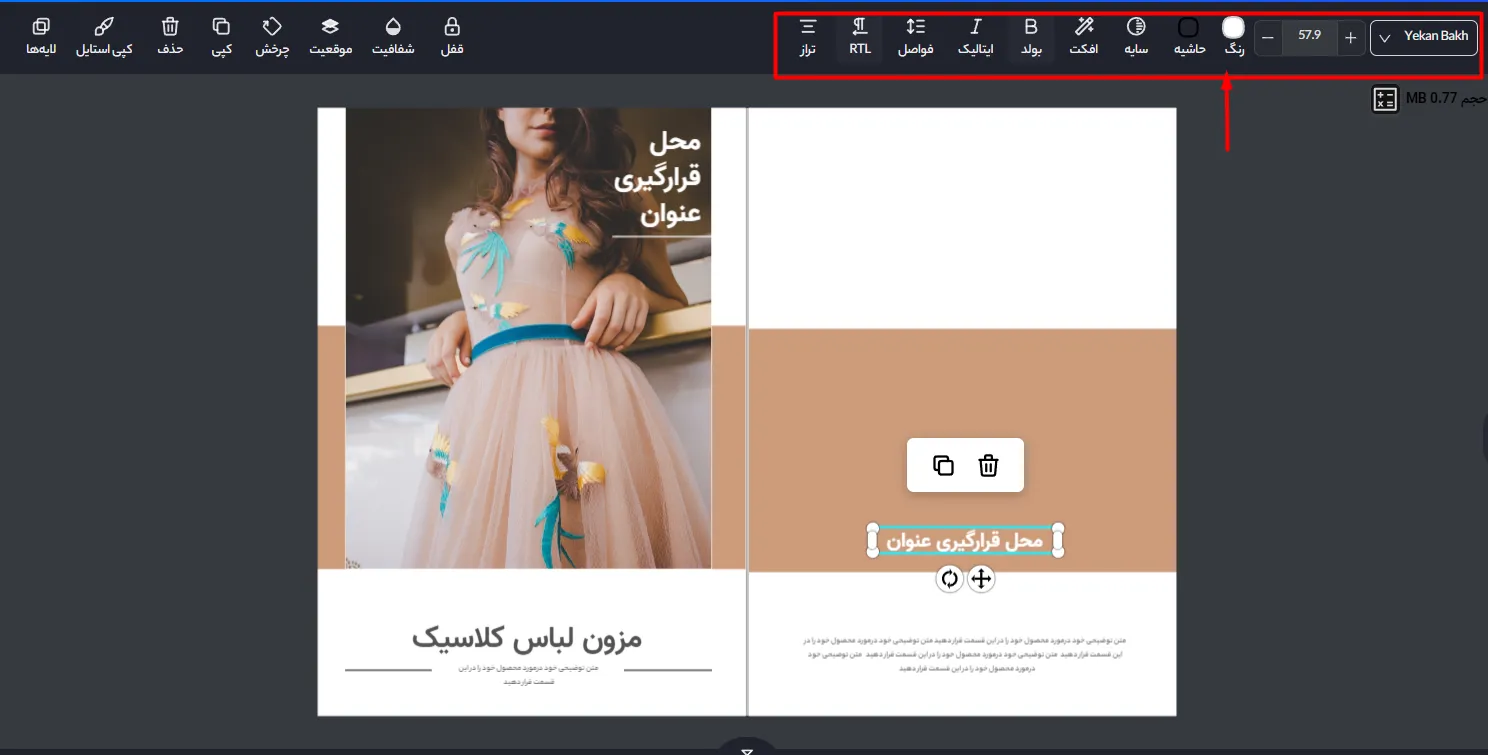The image size is (1488, 755).
Task: Open the Border (حاشیه) color swatch
Action: (x=1189, y=28)
